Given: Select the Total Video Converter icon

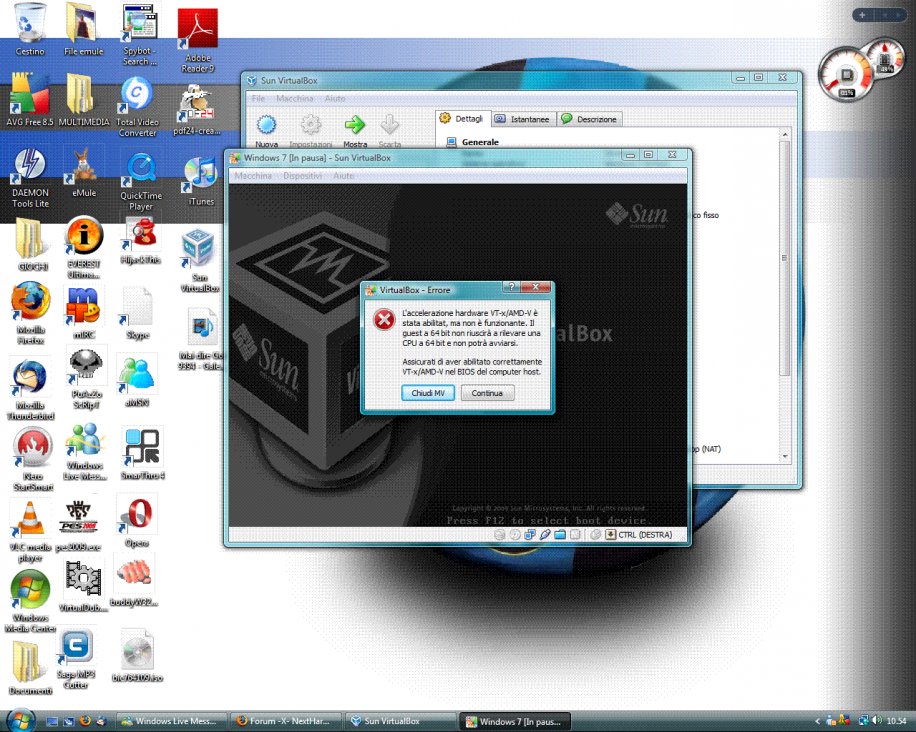Looking at the screenshot, I should point(137,107).
